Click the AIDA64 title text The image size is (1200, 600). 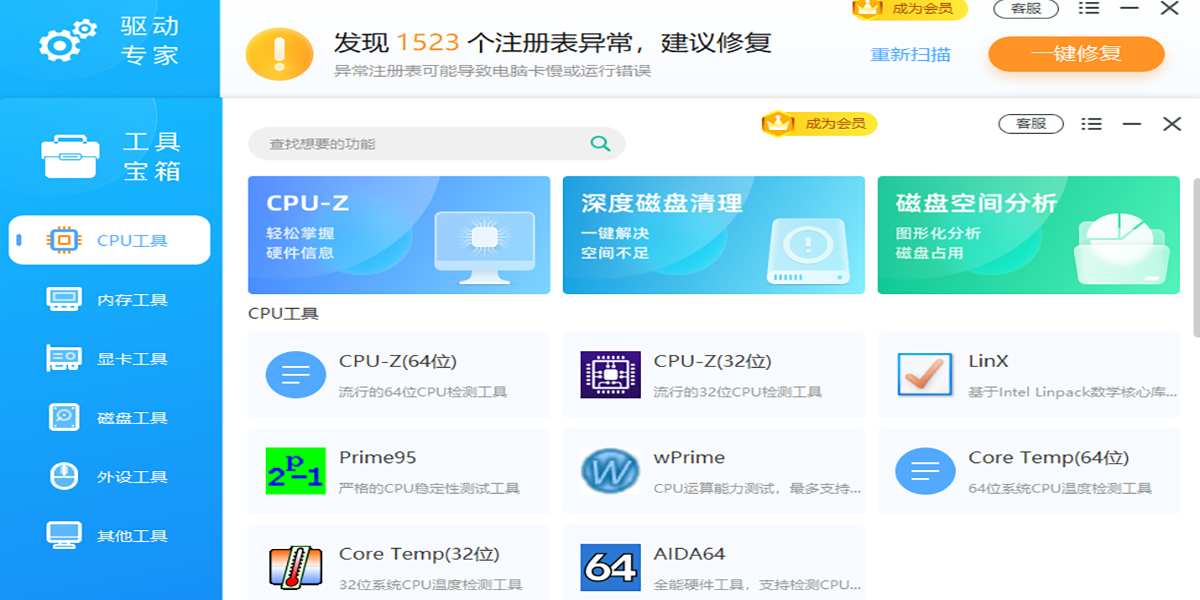[689, 554]
